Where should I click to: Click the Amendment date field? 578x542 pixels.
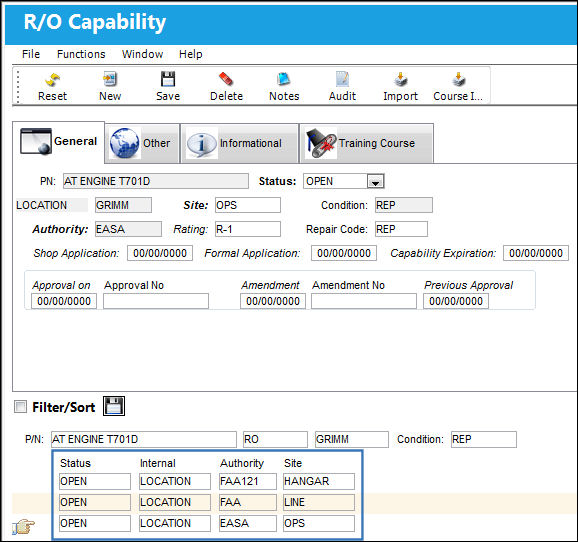click(x=273, y=301)
